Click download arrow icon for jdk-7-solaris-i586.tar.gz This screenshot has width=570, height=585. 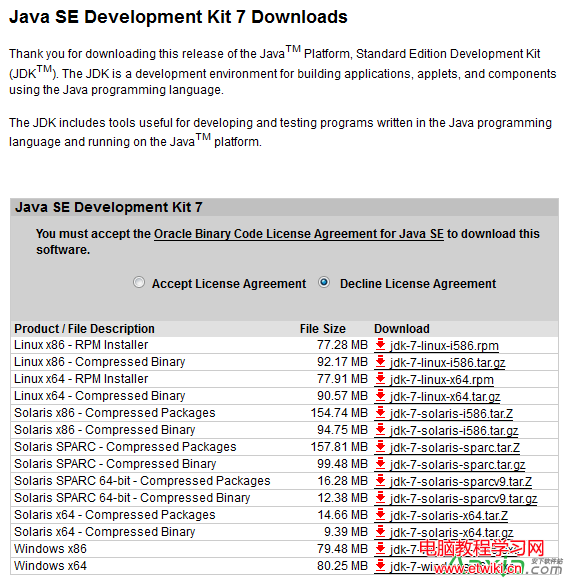pos(380,429)
